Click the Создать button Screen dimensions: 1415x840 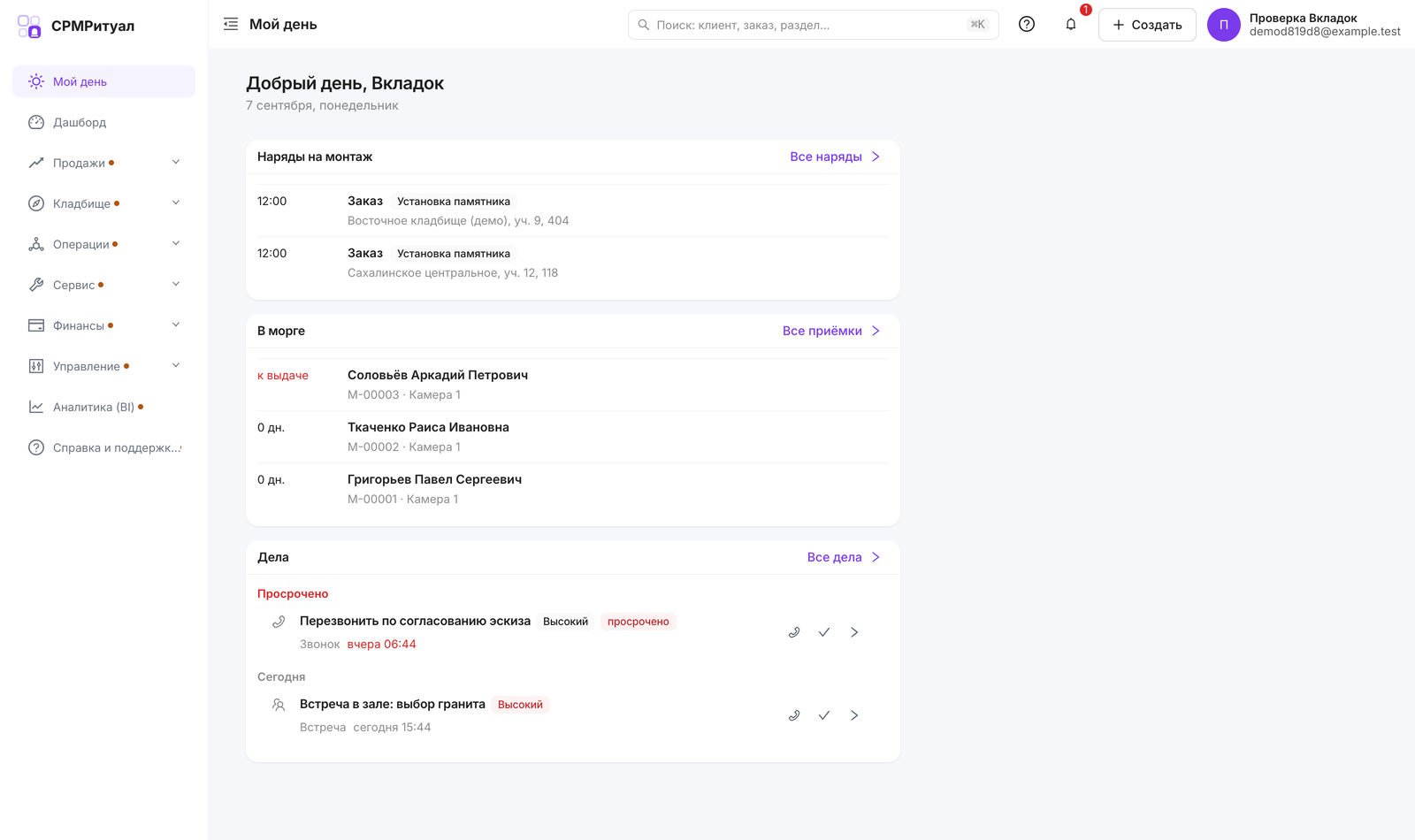coord(1147,25)
